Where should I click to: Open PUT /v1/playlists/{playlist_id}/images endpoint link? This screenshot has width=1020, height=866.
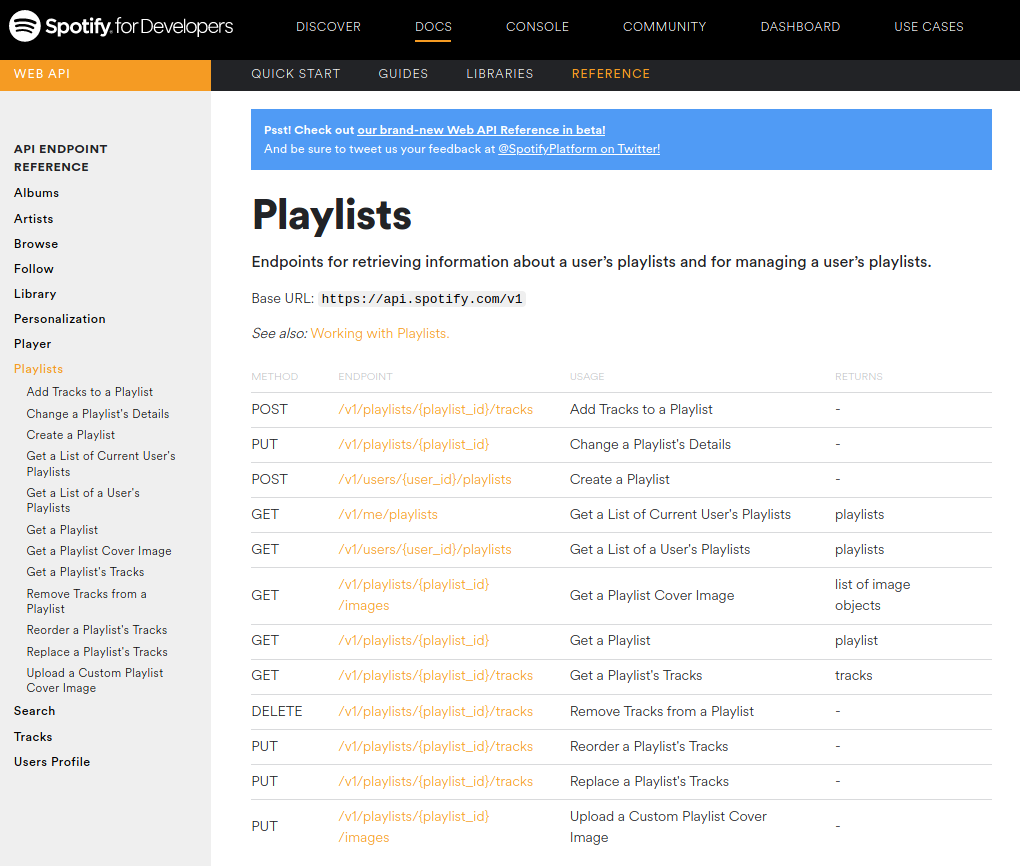414,827
